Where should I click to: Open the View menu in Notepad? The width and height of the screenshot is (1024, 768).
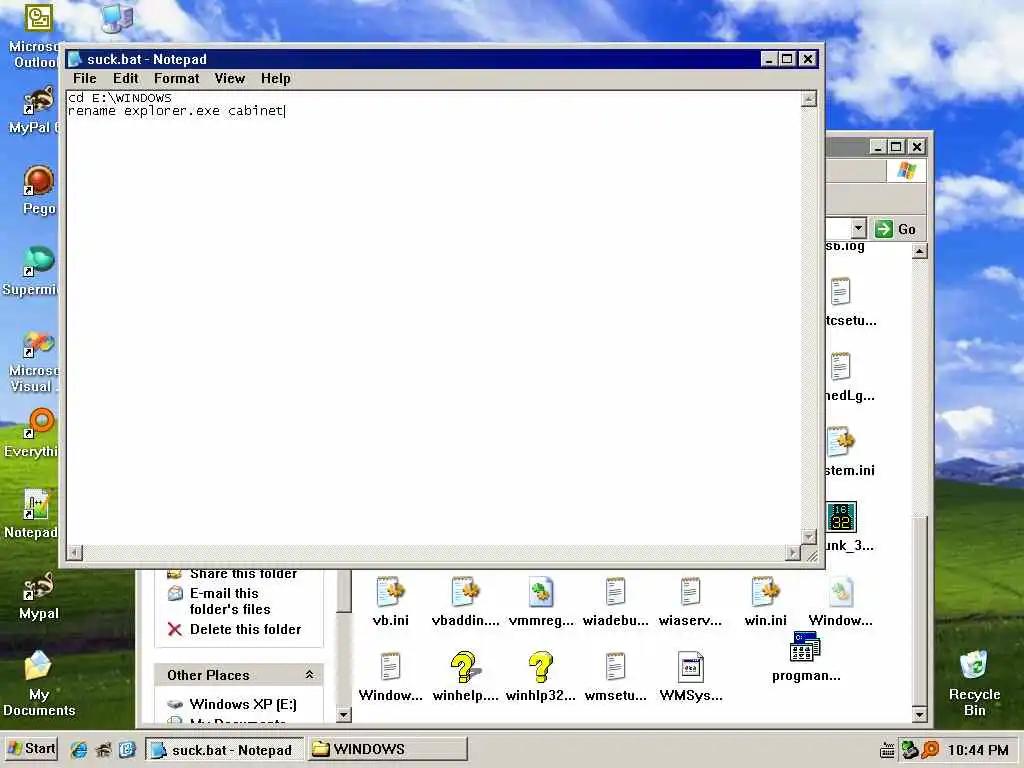pyautogui.click(x=229, y=78)
